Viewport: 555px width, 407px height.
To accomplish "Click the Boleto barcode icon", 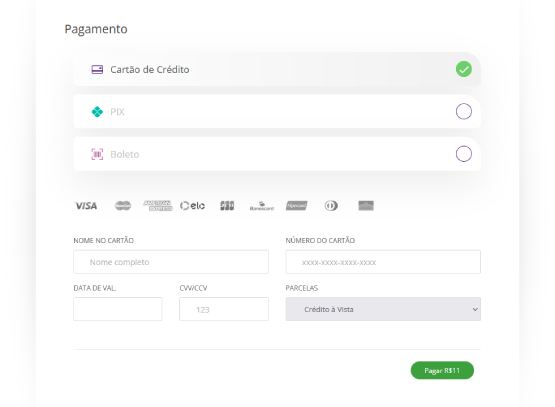I will [x=97, y=154].
